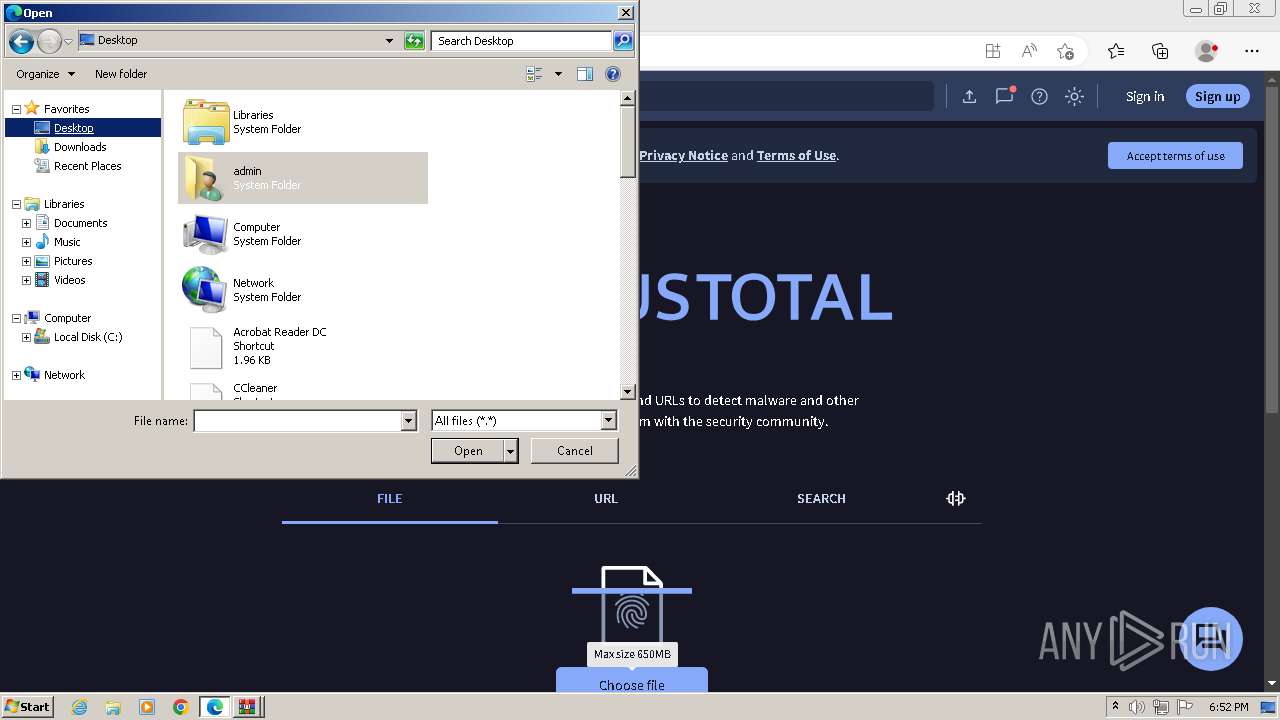Click the forward navigation arrow in dialog

[x=49, y=41]
